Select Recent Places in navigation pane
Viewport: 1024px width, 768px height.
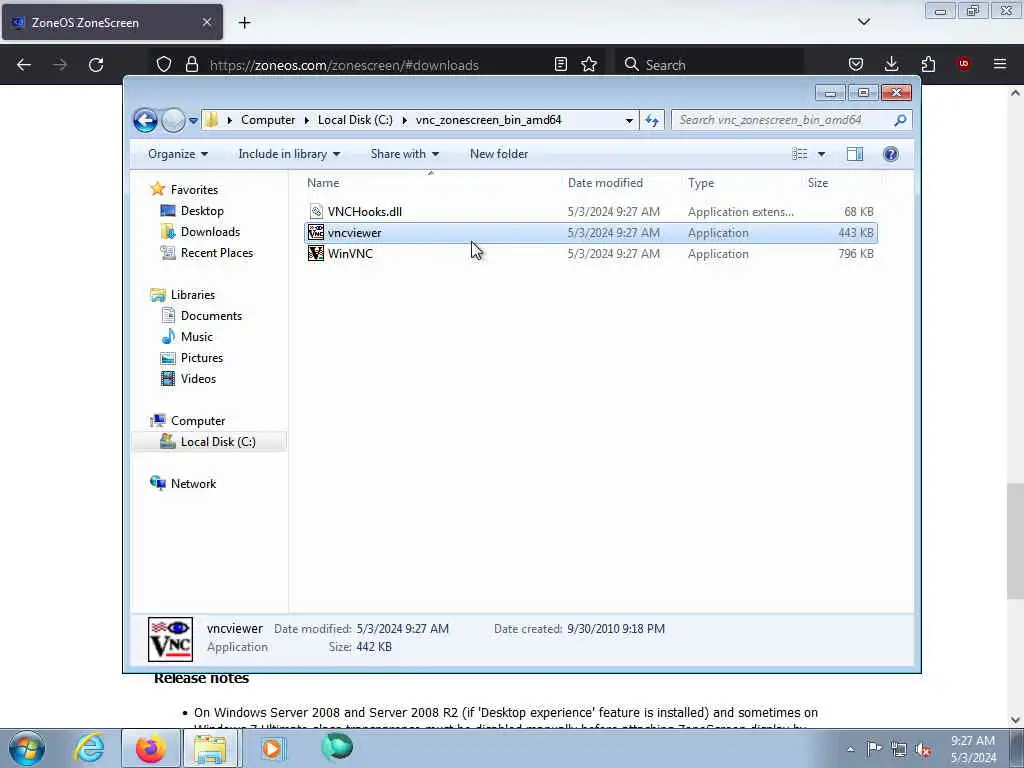(217, 253)
